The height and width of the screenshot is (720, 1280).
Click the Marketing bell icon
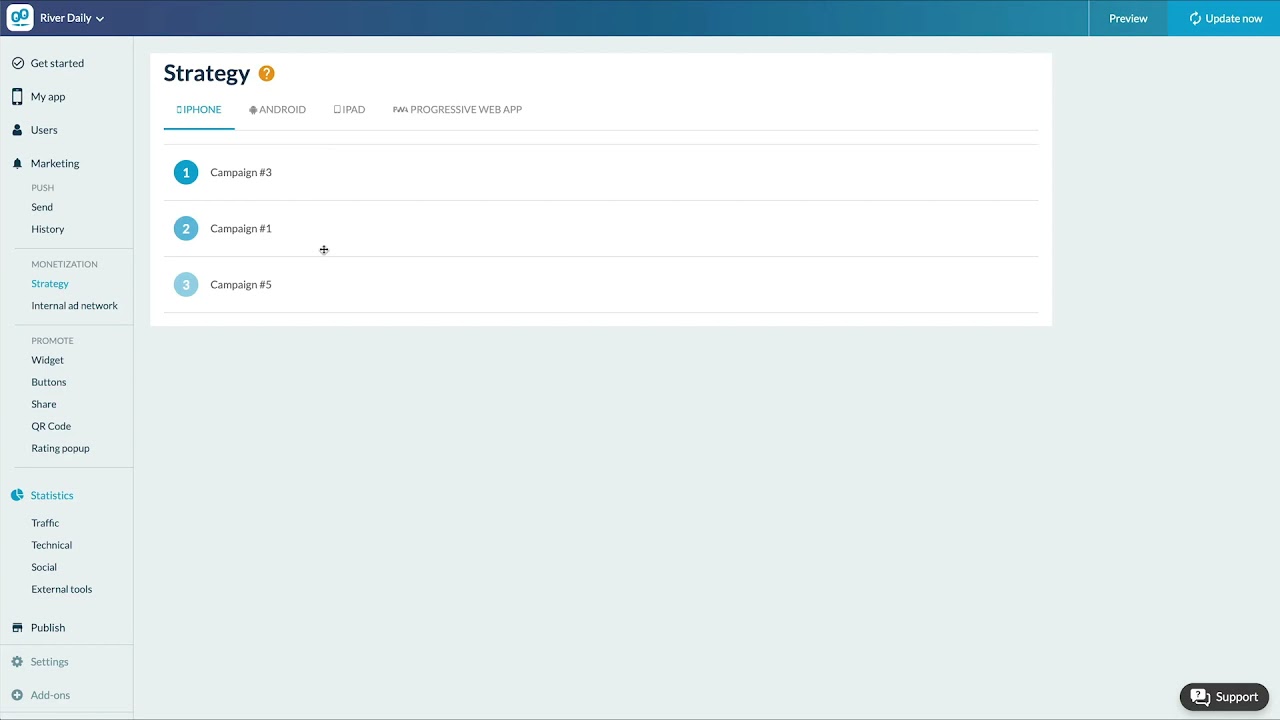pyautogui.click(x=17, y=163)
